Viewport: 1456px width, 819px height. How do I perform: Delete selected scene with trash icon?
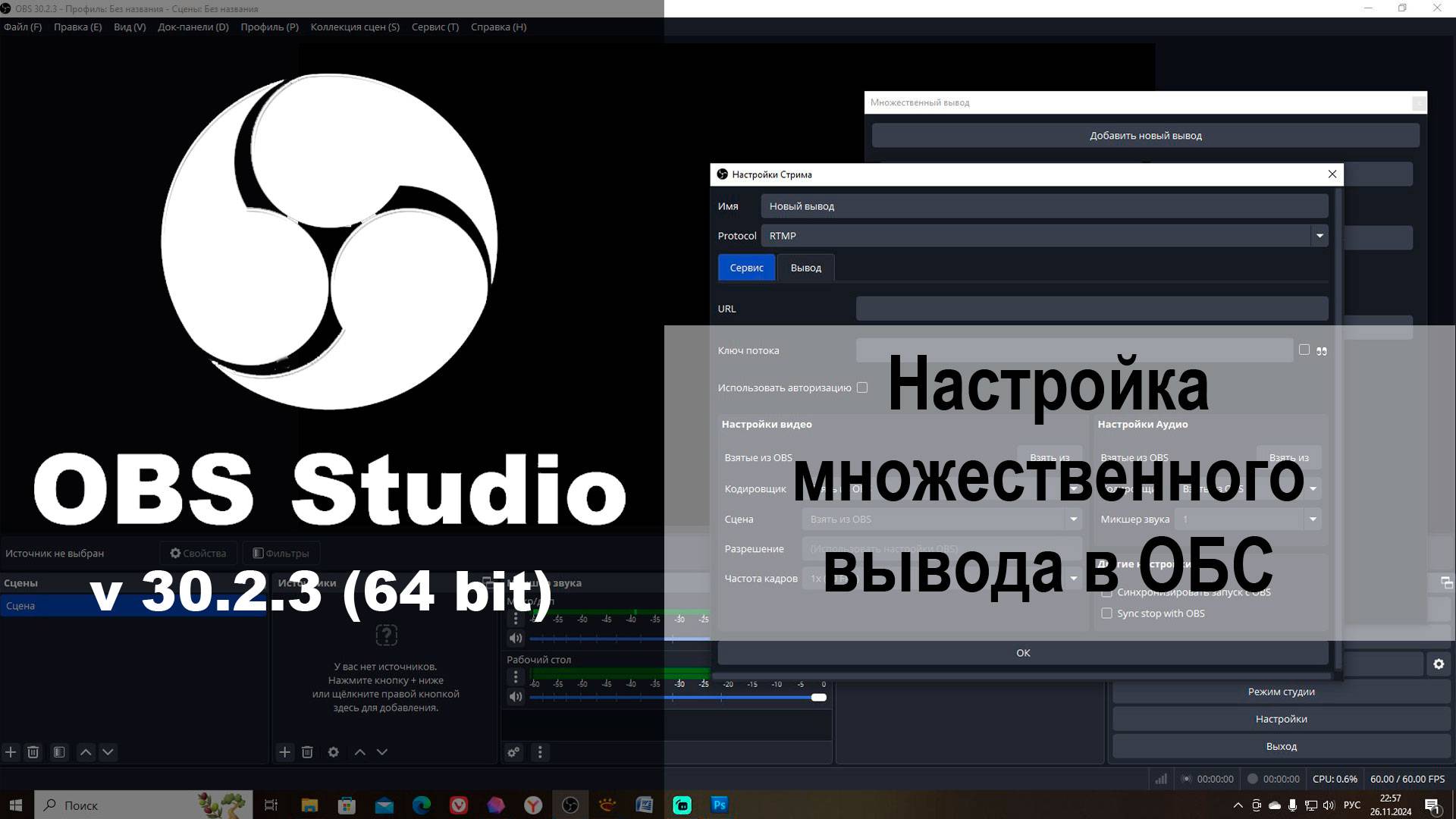33,752
